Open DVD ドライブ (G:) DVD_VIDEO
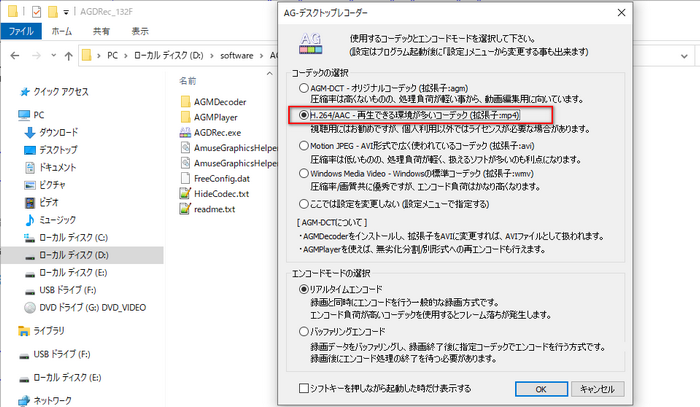 [x=85, y=307]
